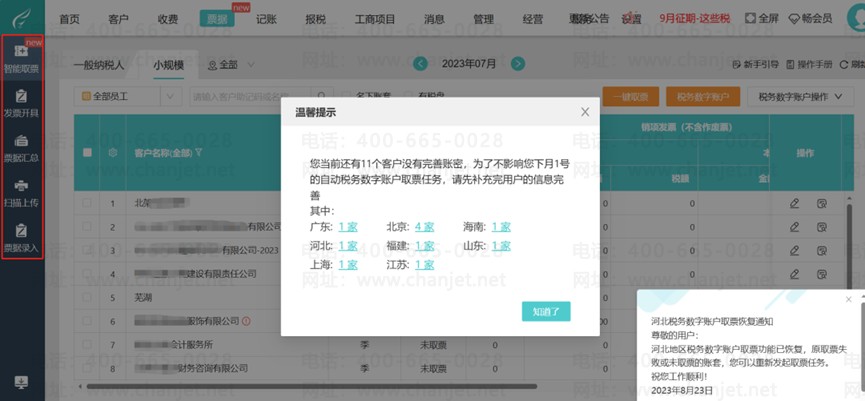Screen dimensions: 865x401
Task: Click view-detail icon for row 4
Action: coord(821,274)
